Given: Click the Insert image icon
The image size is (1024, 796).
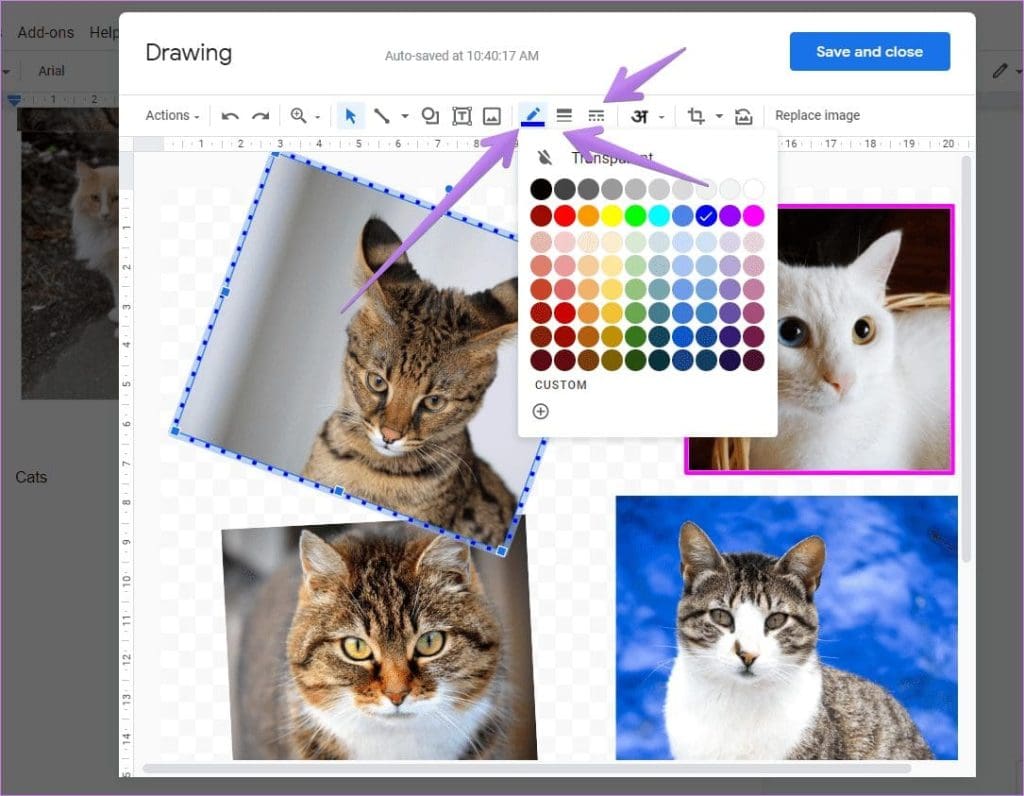Looking at the screenshot, I should coord(492,115).
